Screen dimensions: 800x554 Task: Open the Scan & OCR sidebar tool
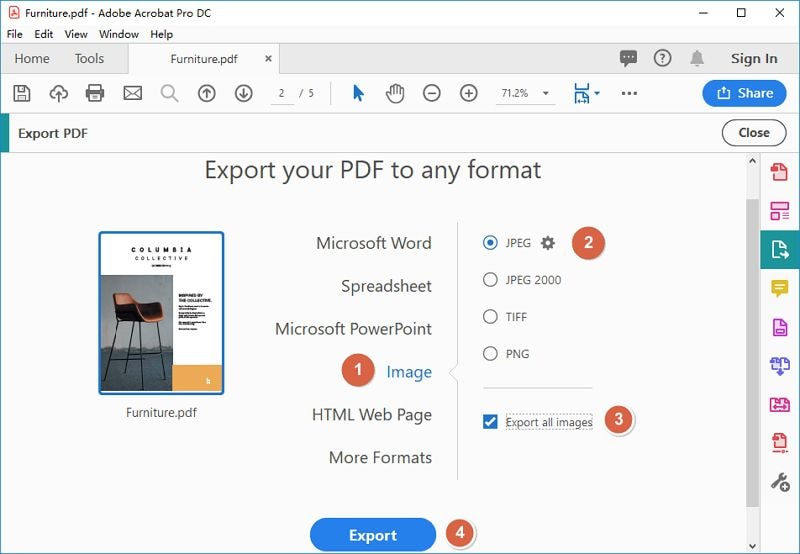(780, 405)
